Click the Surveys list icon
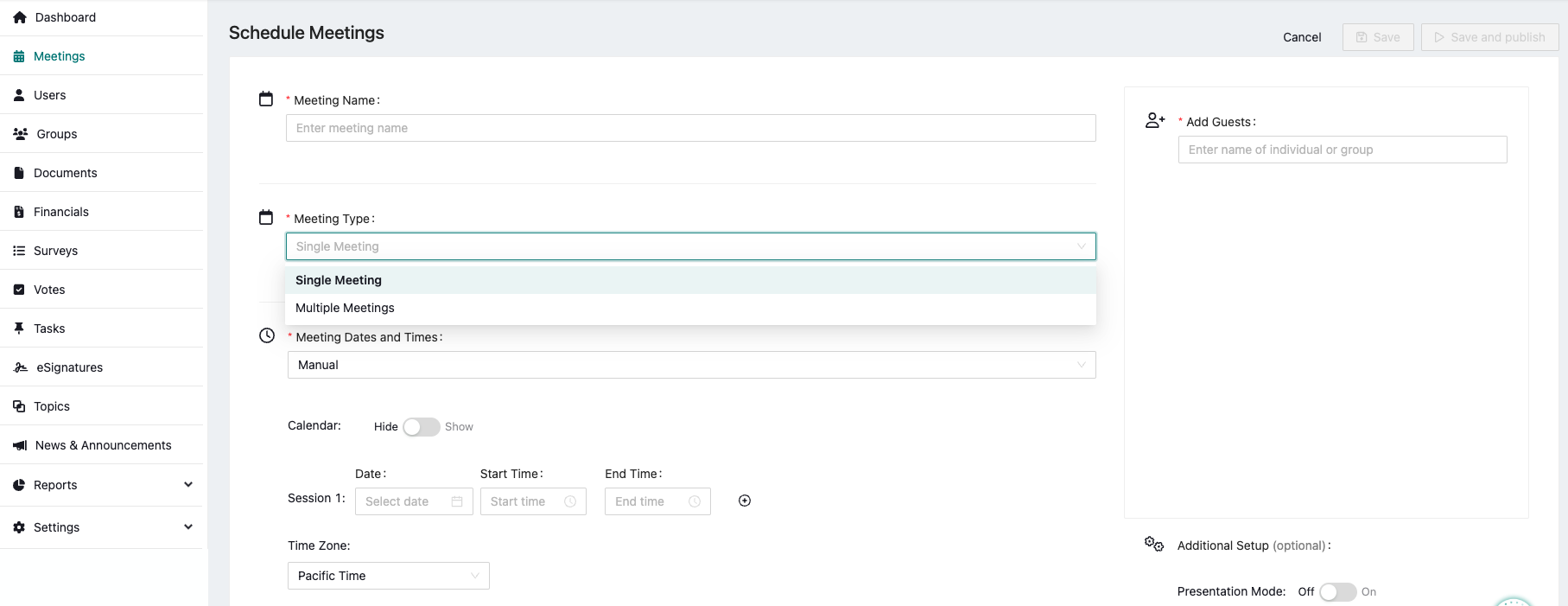Image resolution: width=1568 pixels, height=606 pixels. coord(19,251)
